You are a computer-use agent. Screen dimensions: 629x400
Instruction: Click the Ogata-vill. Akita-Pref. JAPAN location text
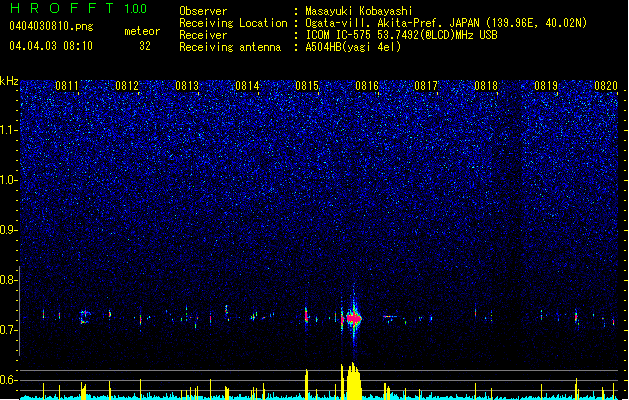pos(446,23)
